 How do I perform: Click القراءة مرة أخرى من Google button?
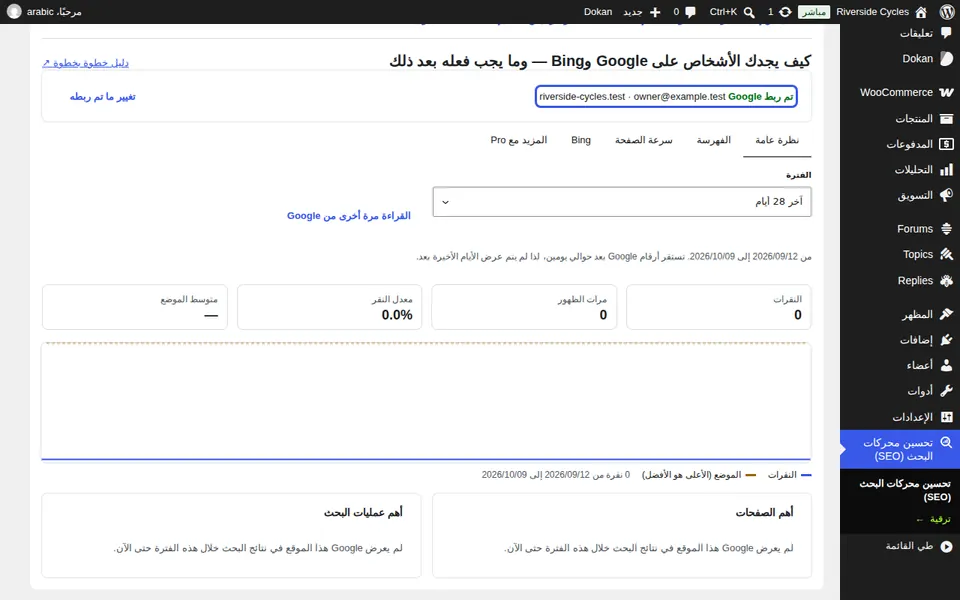coord(349,216)
